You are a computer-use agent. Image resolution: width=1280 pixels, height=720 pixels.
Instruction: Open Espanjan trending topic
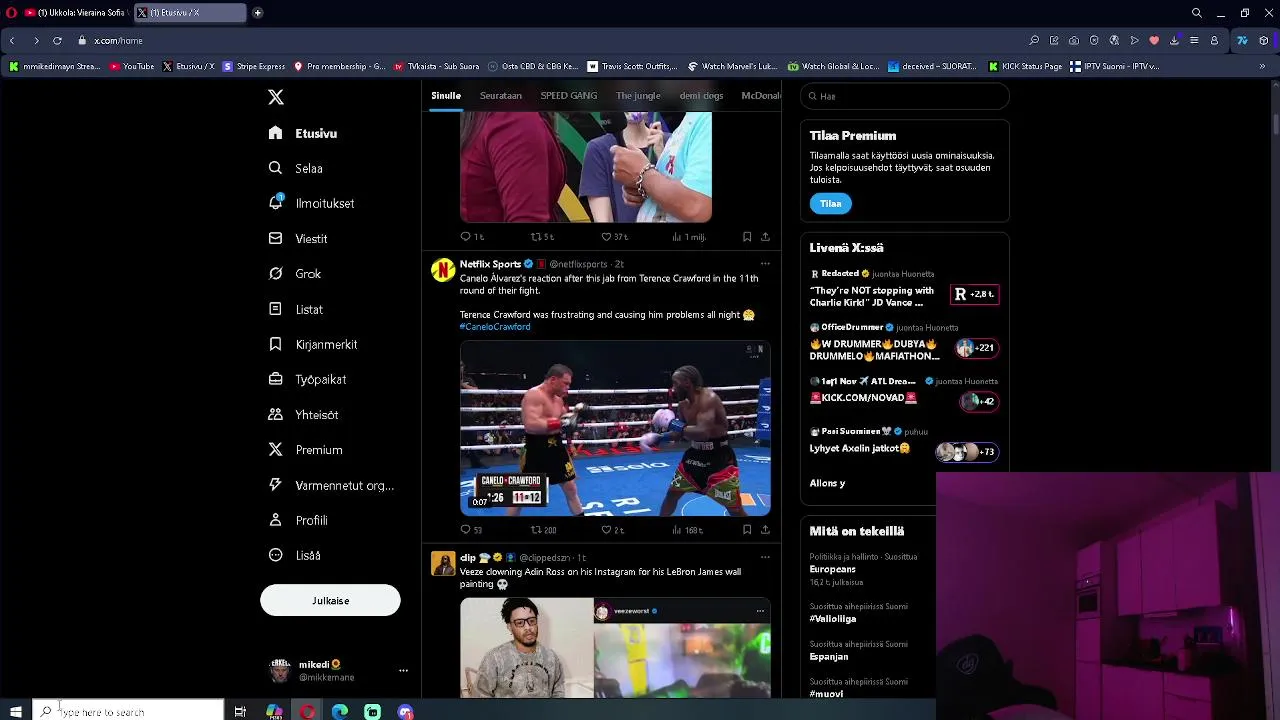click(x=829, y=657)
